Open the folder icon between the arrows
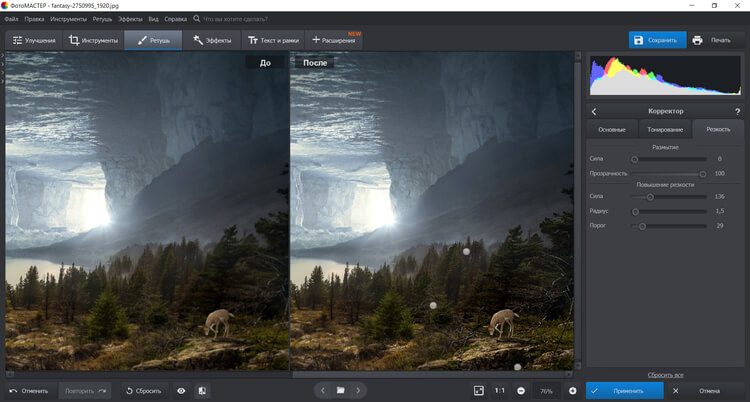Viewport: 750px width, 402px height. 340,390
